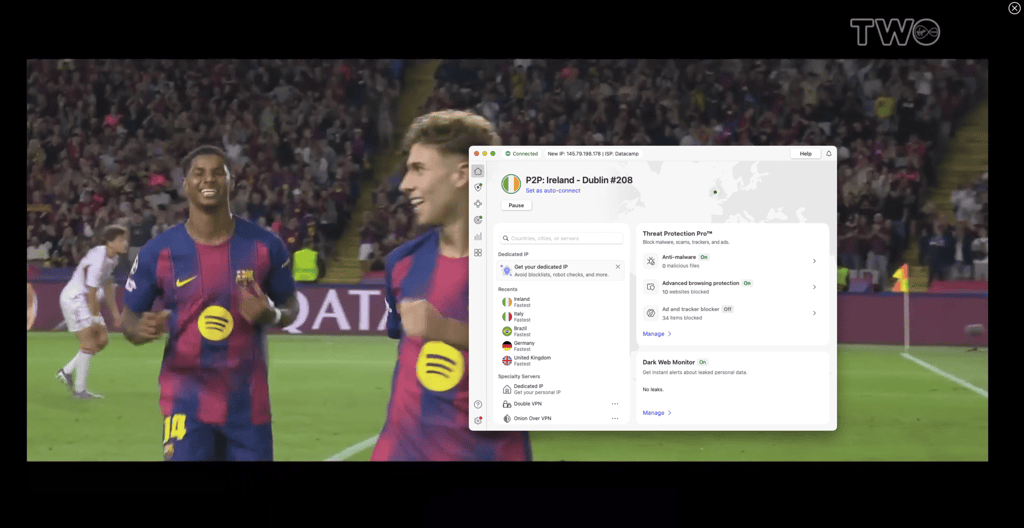Click the magnifier icon in search field
The image size is (1024, 528).
coord(506,239)
